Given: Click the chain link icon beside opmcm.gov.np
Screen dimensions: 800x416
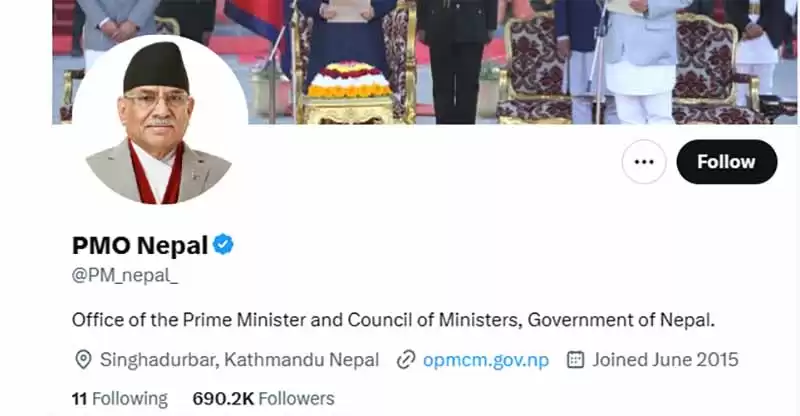Looking at the screenshot, I should click(x=406, y=359).
